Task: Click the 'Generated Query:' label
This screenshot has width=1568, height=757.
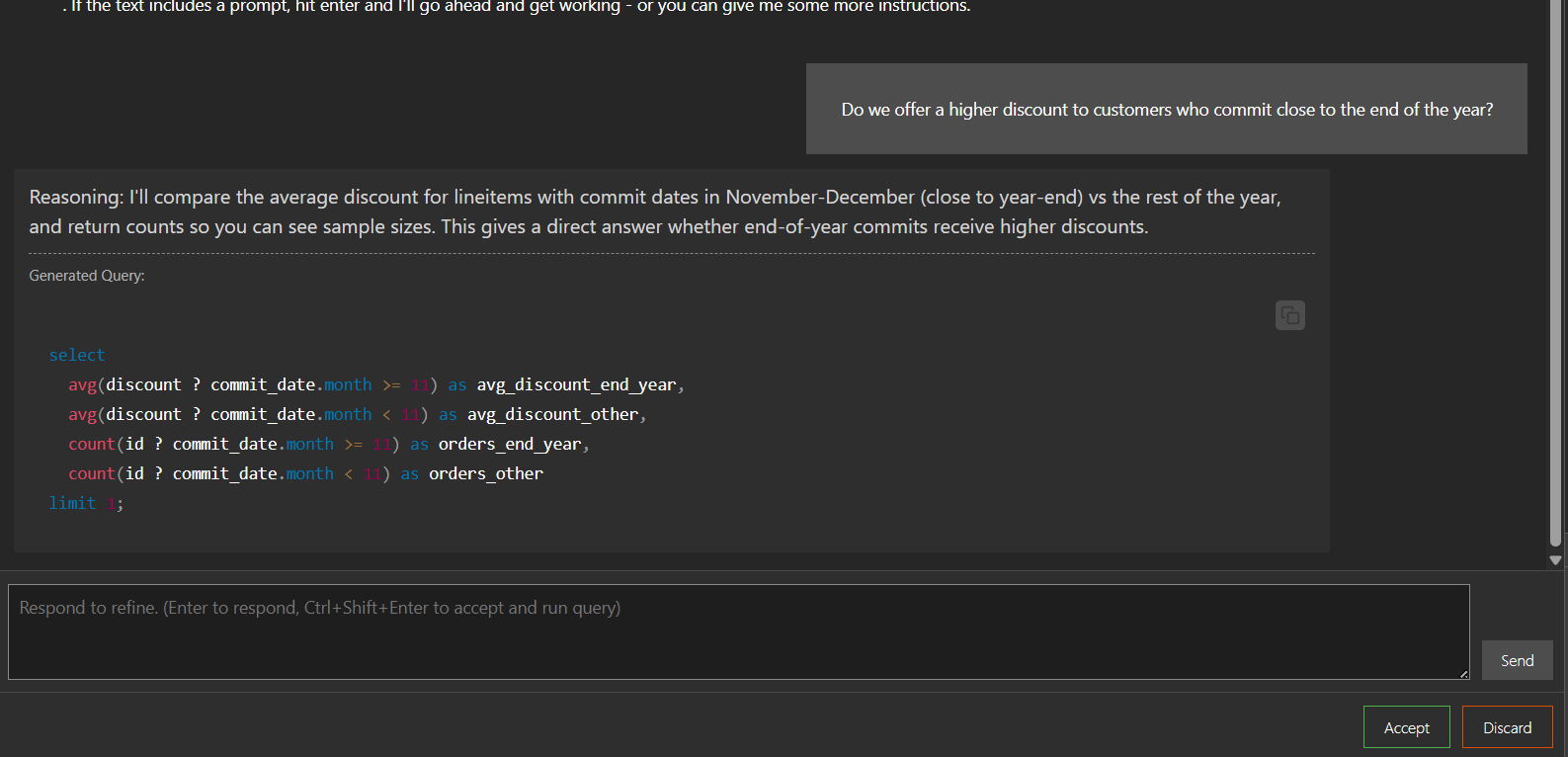Action: click(87, 276)
